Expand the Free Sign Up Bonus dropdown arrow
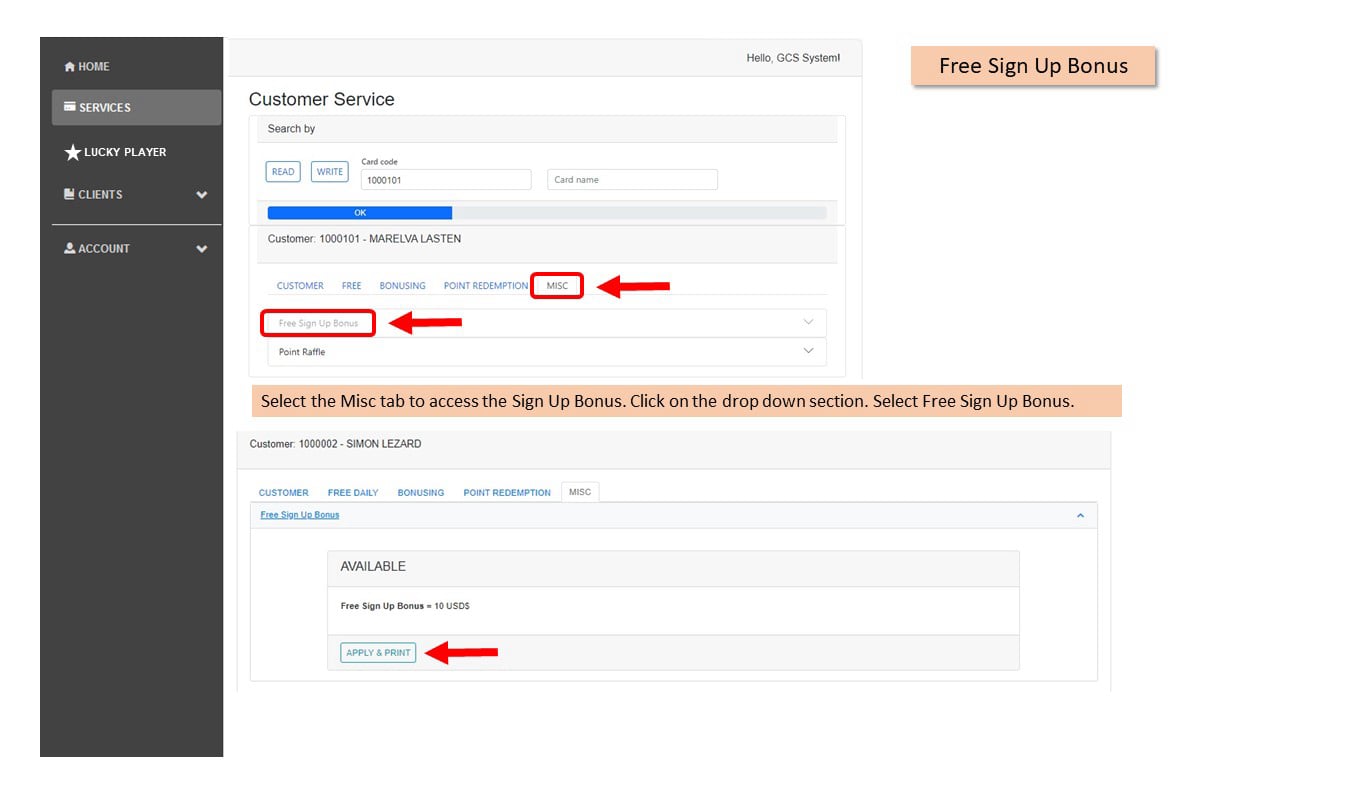This screenshot has width=1361, height=794. click(x=809, y=322)
